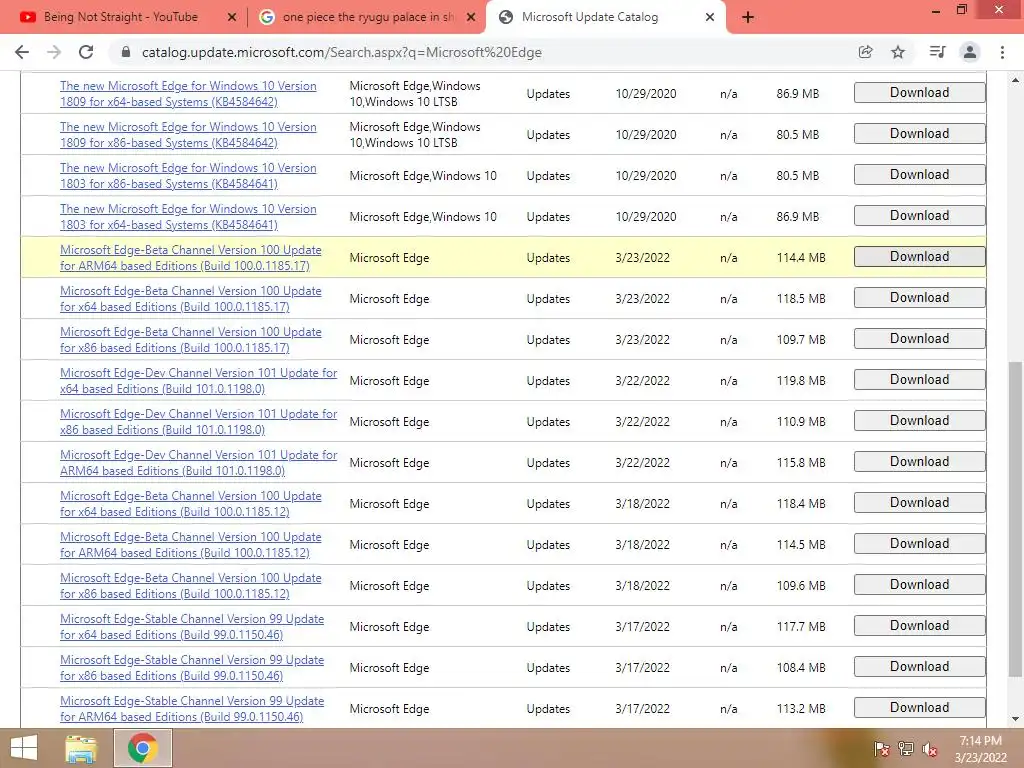The width and height of the screenshot is (1024, 768).
Task: Open Action Center flag tray icon
Action: point(882,749)
